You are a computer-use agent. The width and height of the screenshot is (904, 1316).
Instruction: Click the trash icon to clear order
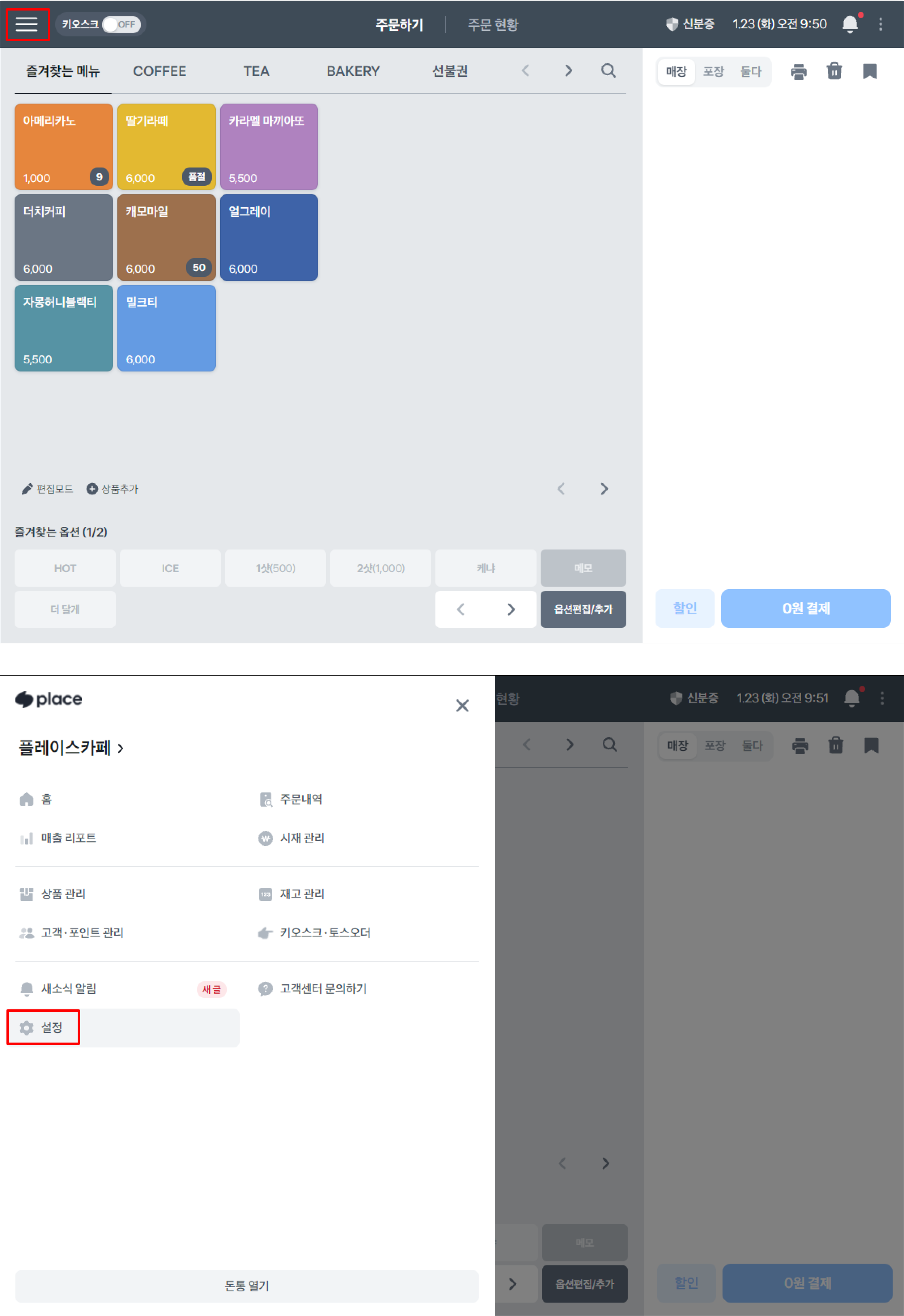pos(834,71)
